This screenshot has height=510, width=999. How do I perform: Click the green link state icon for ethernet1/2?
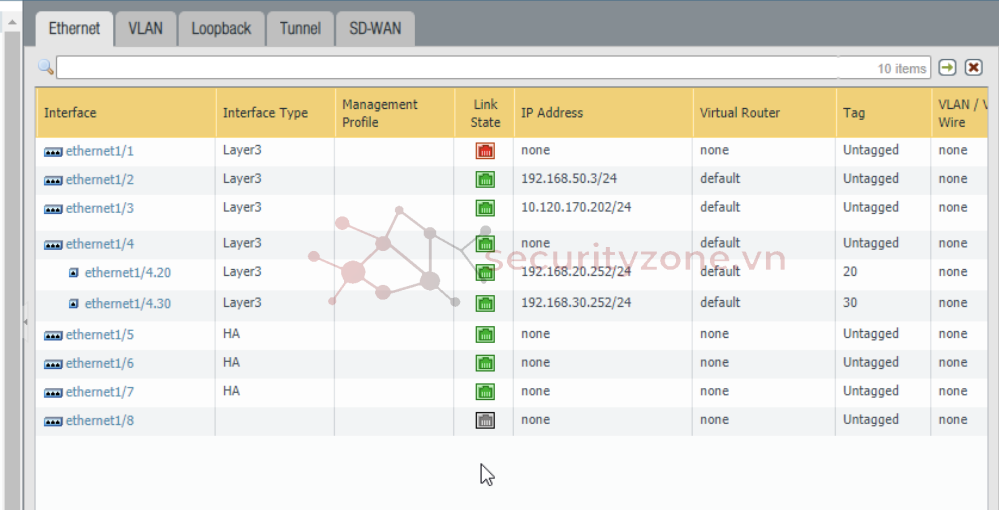[x=485, y=180]
